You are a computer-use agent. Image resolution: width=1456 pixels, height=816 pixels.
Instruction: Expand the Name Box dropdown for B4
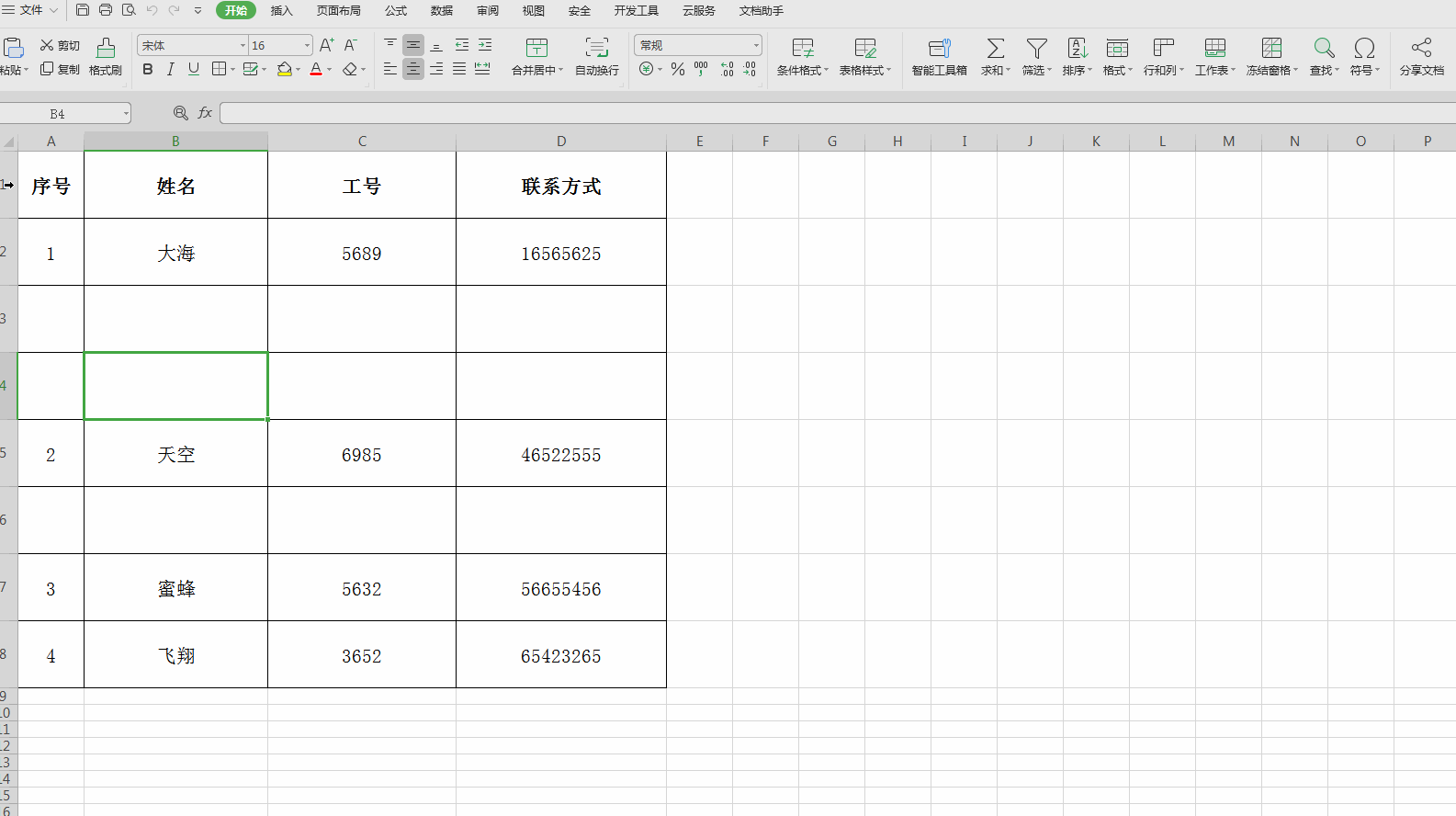tap(126, 114)
